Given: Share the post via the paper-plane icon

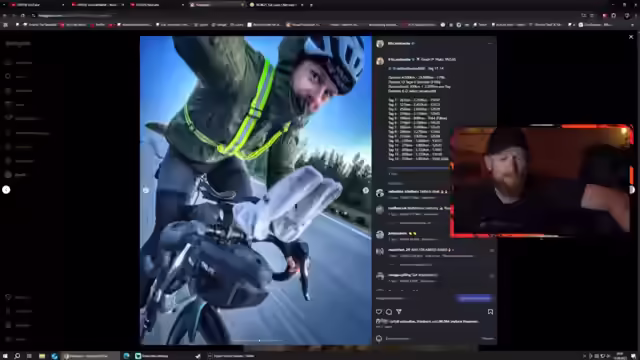Looking at the screenshot, I should (399, 312).
